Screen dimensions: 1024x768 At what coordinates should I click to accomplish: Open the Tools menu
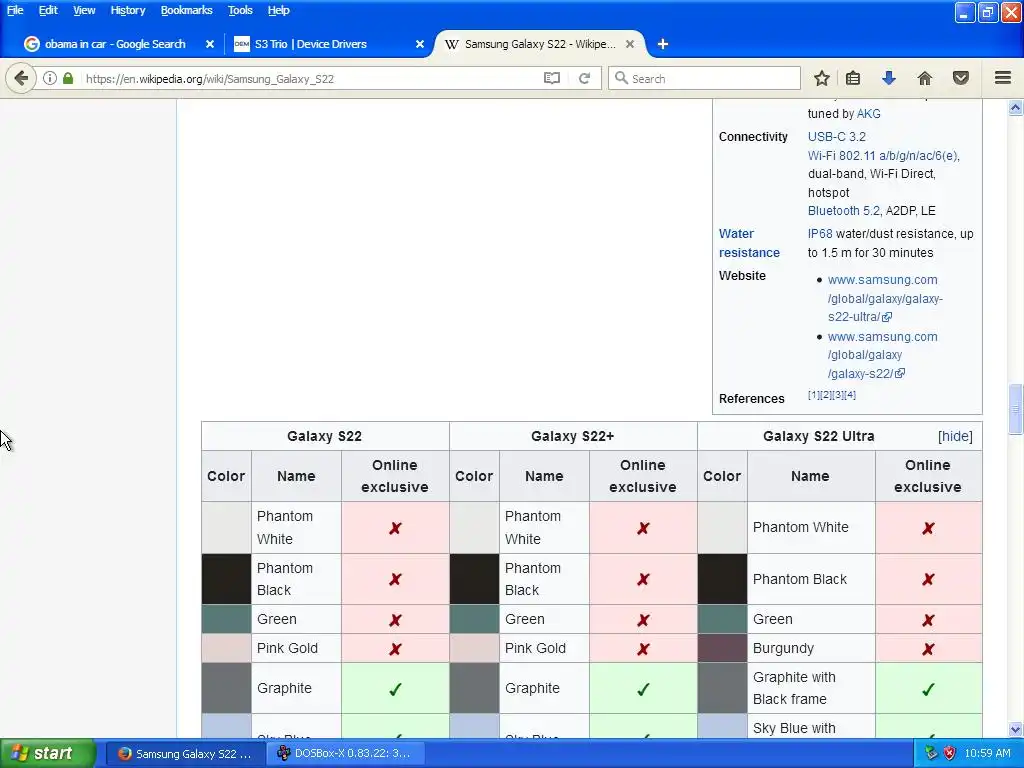(x=240, y=10)
